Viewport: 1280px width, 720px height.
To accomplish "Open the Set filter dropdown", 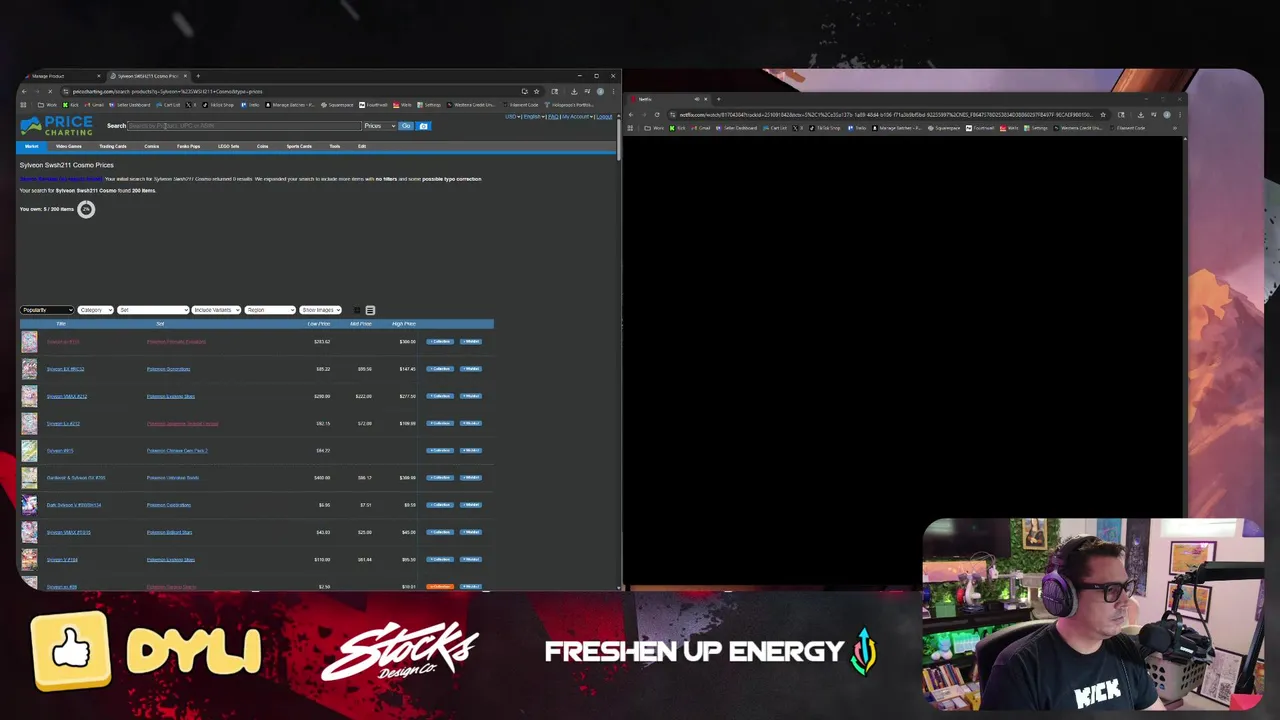I will 153,310.
